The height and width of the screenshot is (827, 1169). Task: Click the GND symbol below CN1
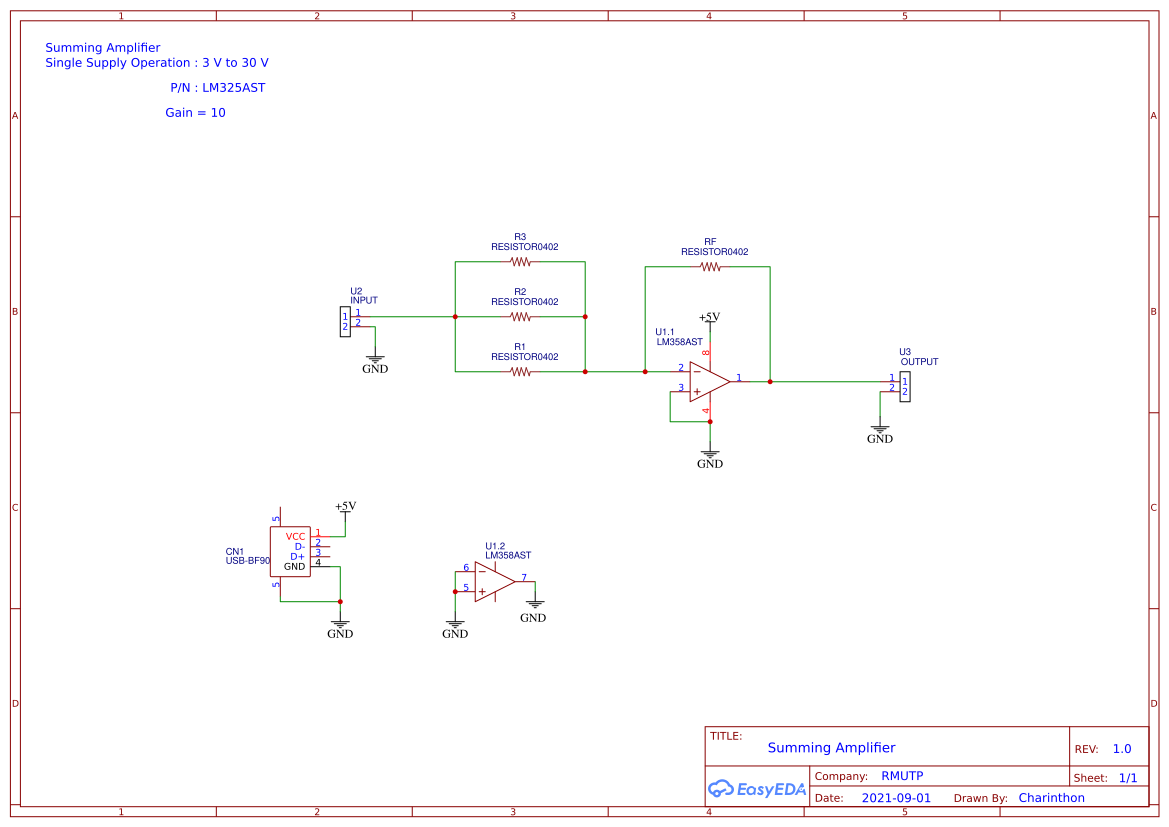[x=340, y=624]
